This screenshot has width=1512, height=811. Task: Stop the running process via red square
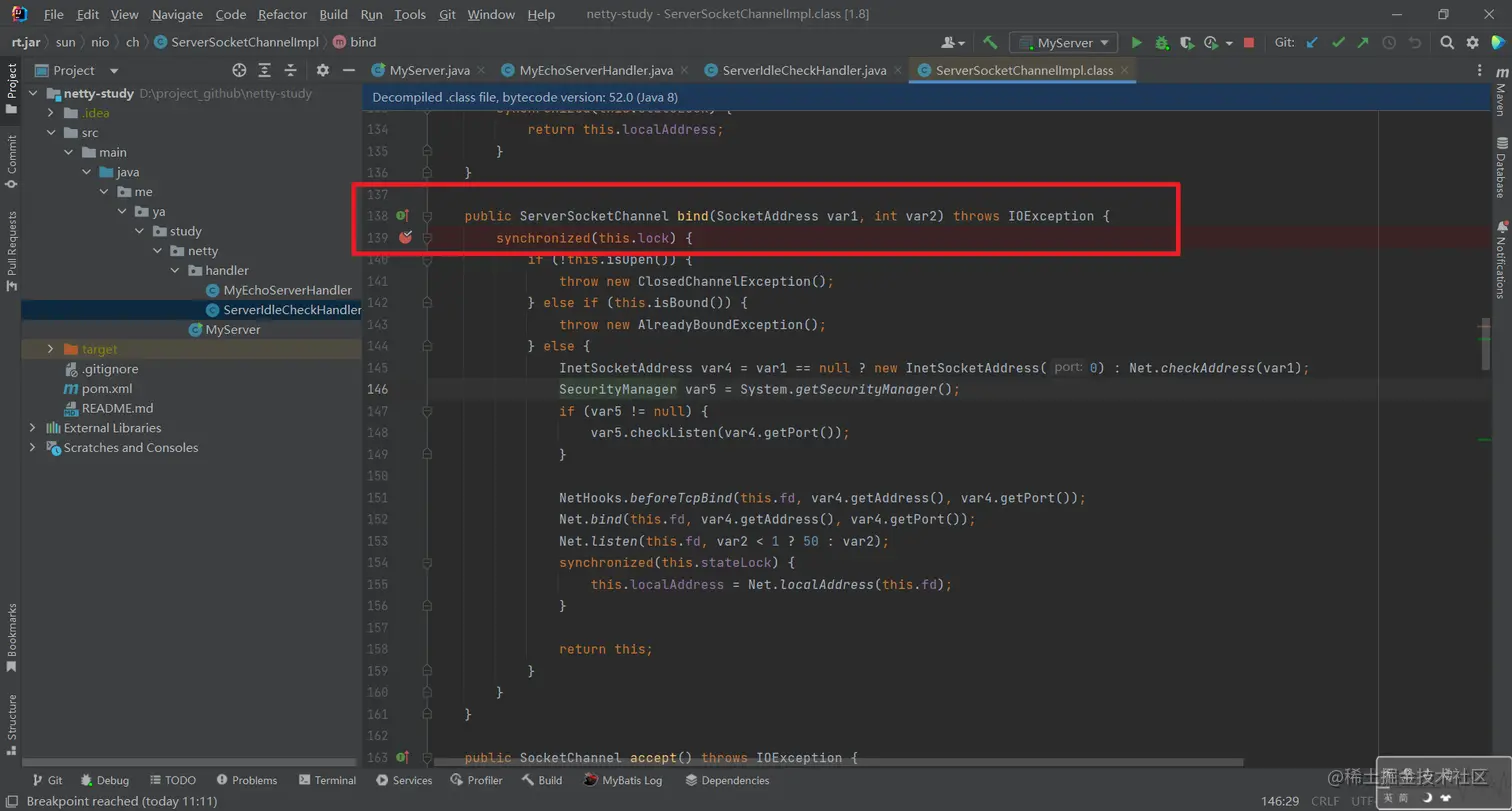tap(1249, 43)
